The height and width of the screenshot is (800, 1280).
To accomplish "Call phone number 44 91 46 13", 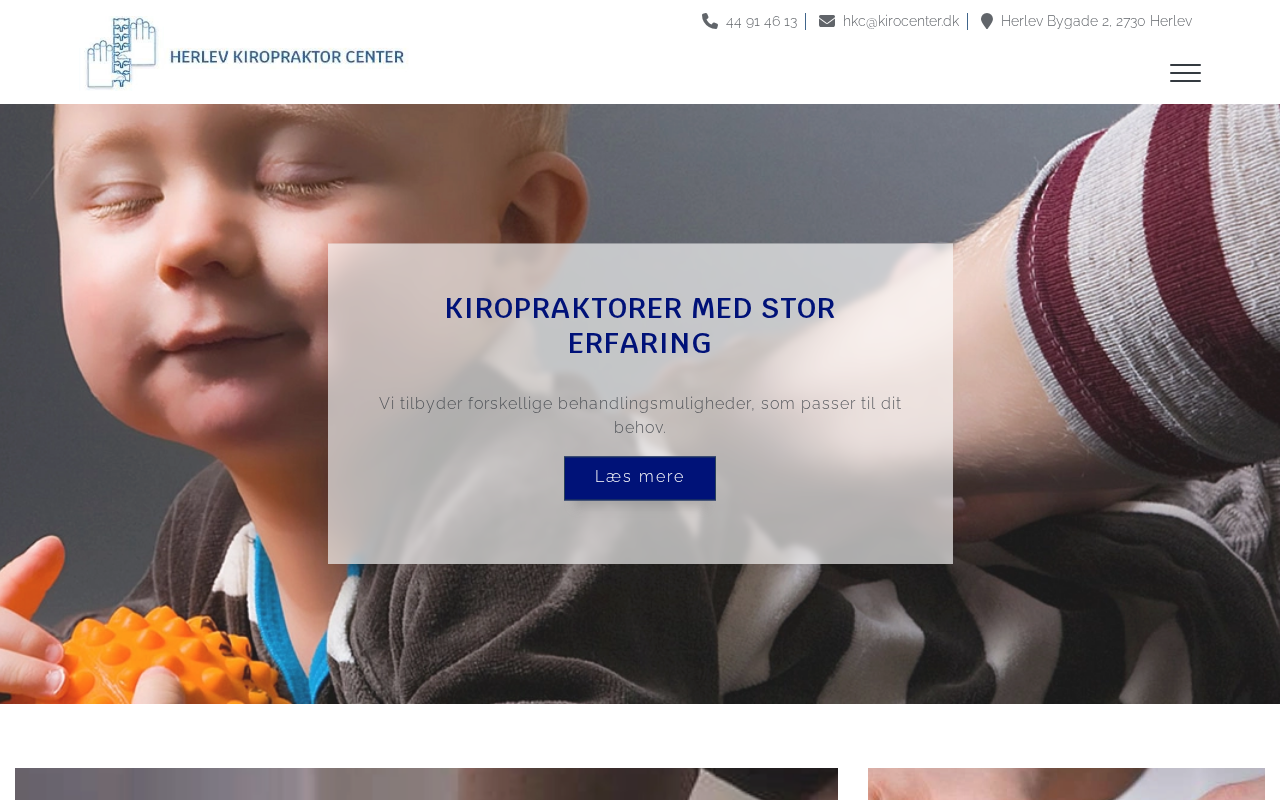I will coord(761,21).
